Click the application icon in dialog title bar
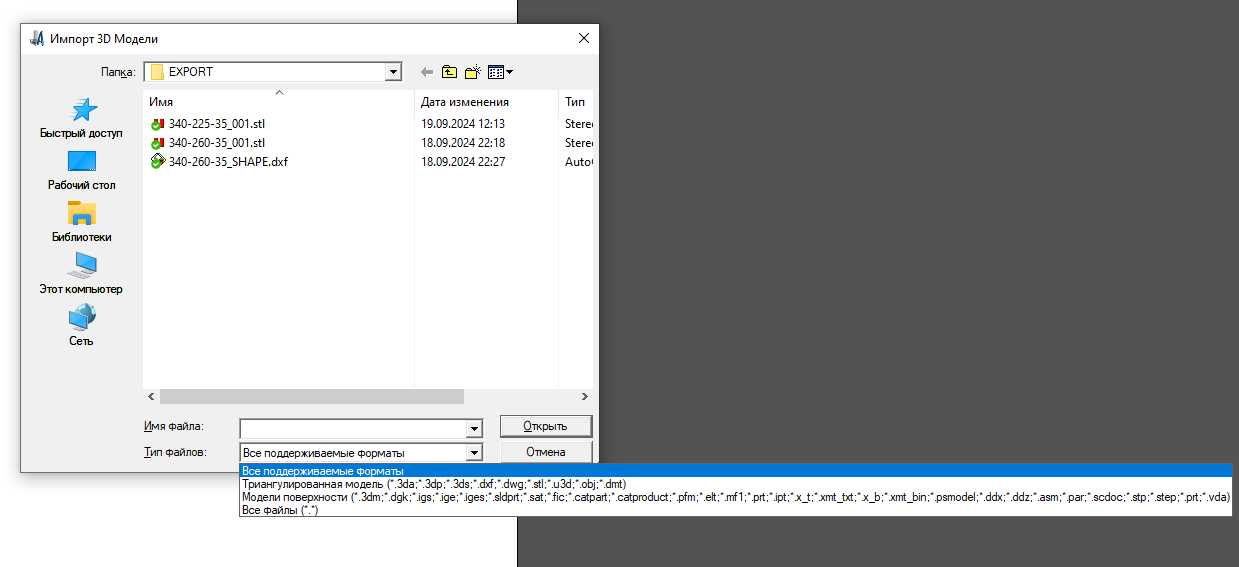The image size is (1239, 567). pos(37,39)
